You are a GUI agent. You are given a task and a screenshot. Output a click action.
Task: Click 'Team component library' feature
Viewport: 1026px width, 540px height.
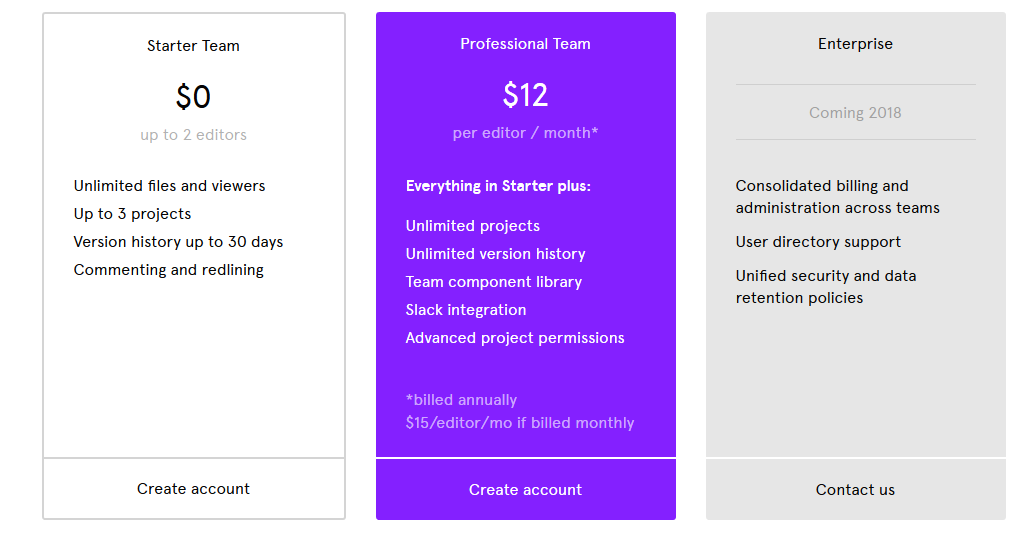click(x=493, y=282)
